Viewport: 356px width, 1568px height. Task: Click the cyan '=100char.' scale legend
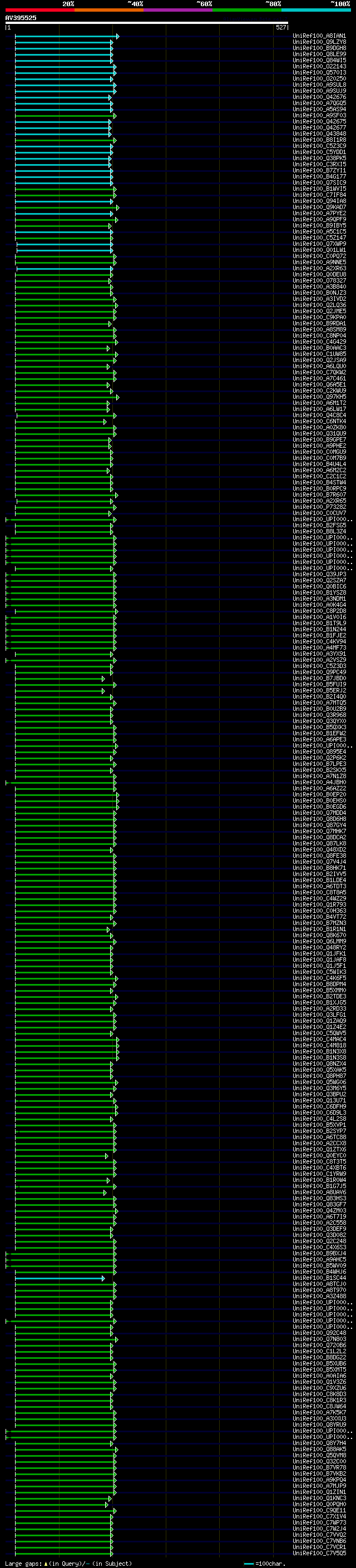[264, 1564]
